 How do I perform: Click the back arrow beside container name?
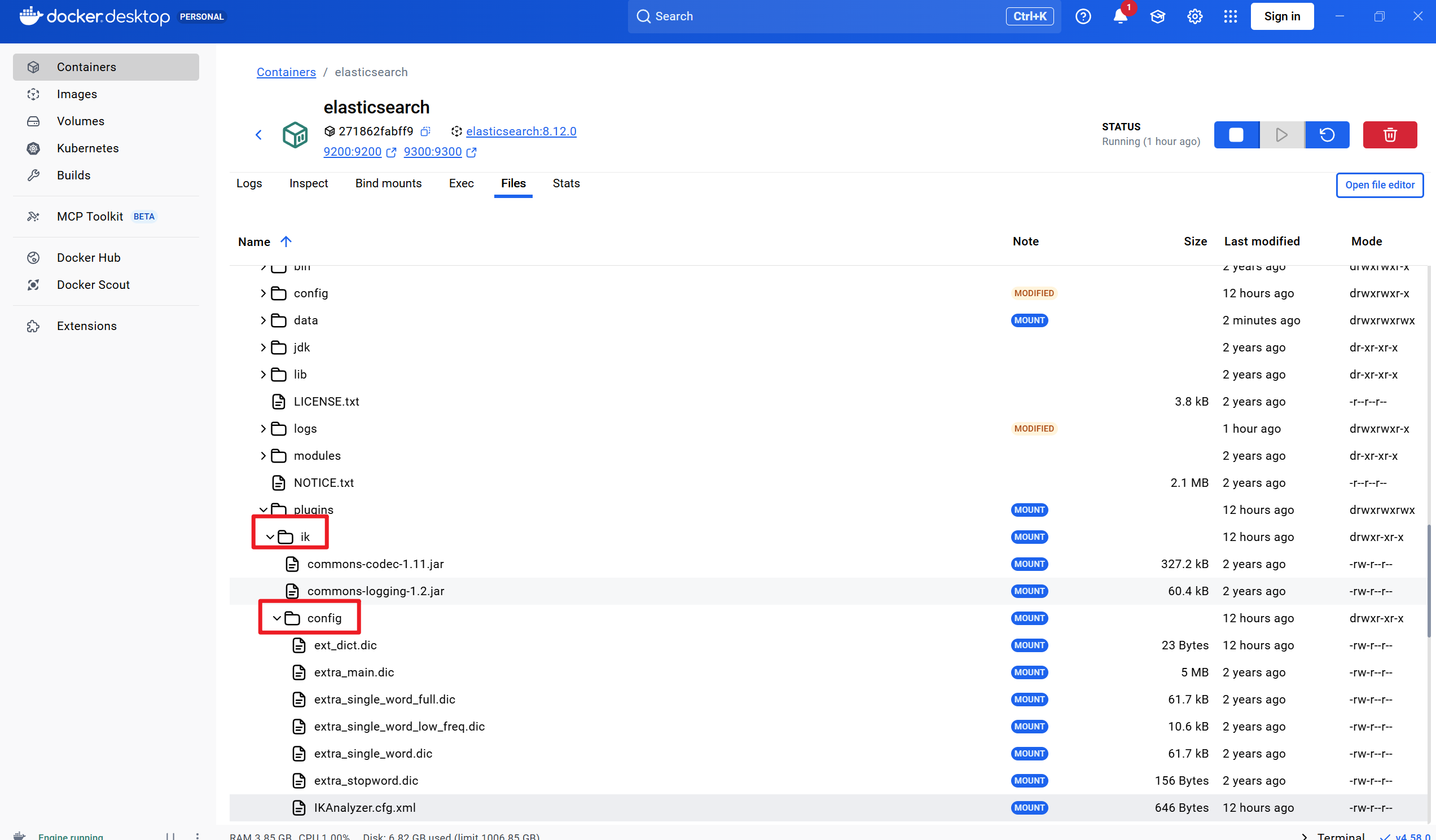[x=259, y=135]
